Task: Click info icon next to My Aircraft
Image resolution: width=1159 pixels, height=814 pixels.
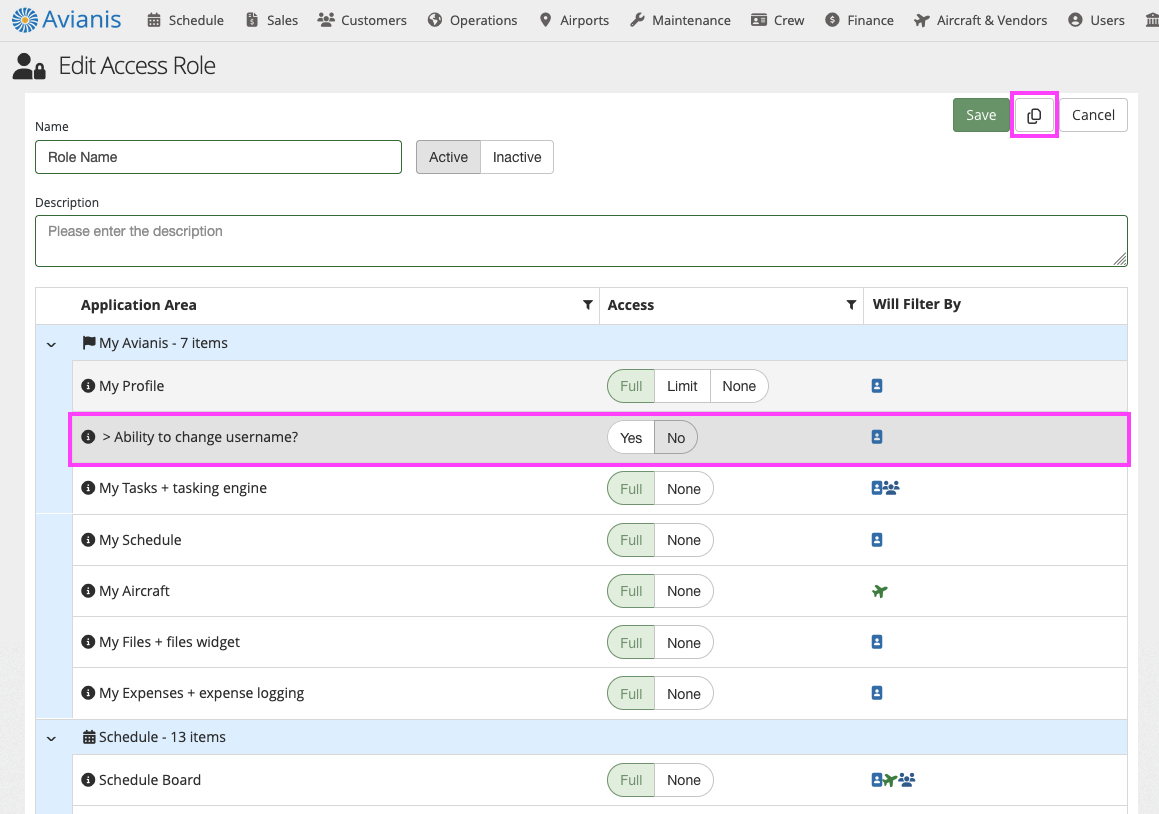Action: pos(88,591)
